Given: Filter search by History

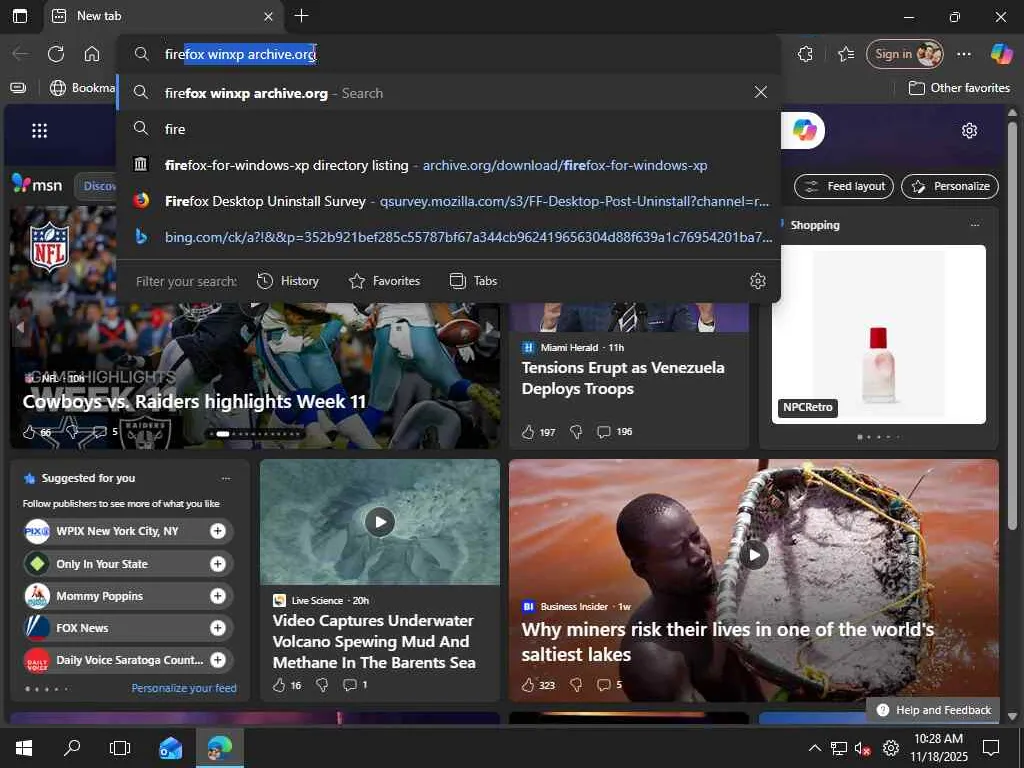Looking at the screenshot, I should (x=287, y=281).
